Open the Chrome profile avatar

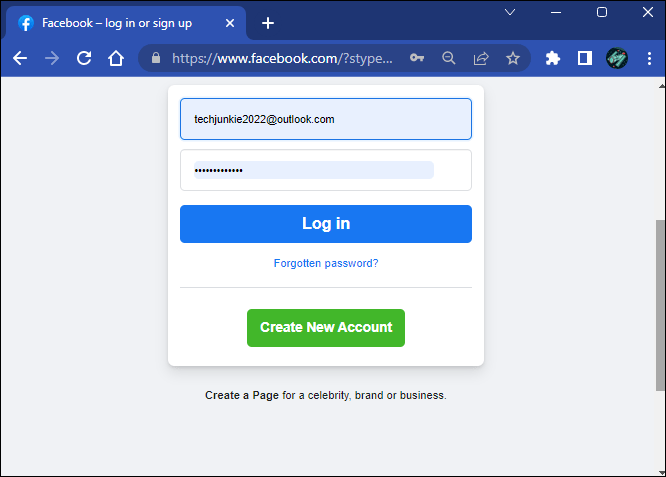coord(617,58)
